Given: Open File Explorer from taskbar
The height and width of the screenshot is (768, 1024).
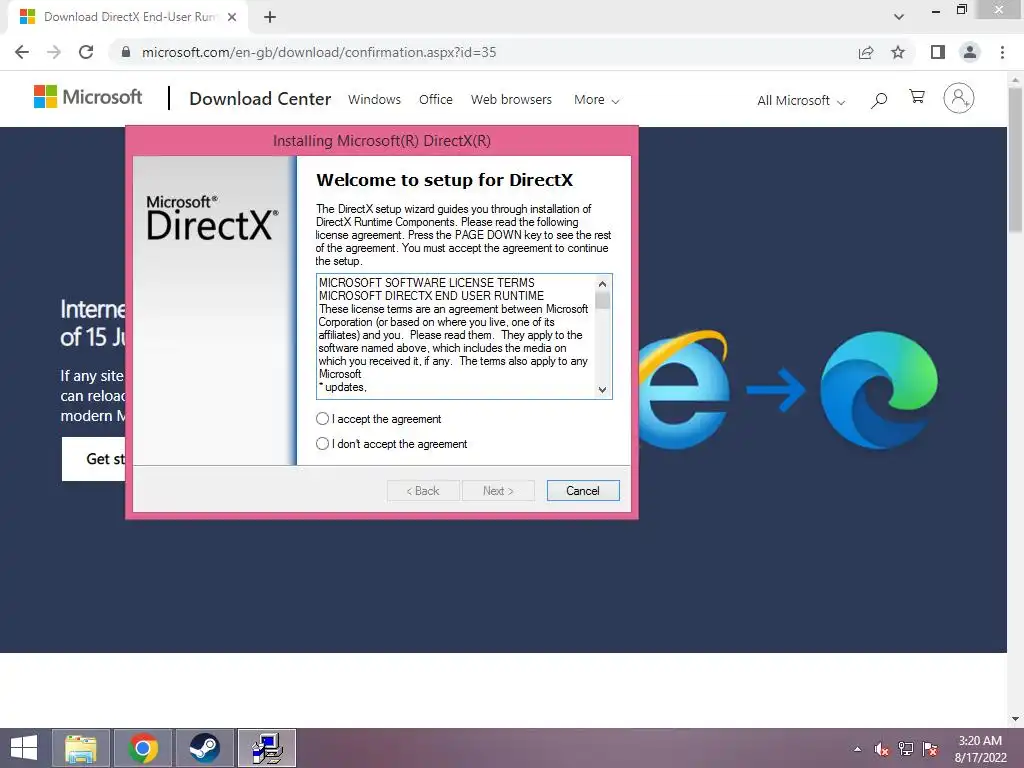Looking at the screenshot, I should pyautogui.click(x=80, y=748).
